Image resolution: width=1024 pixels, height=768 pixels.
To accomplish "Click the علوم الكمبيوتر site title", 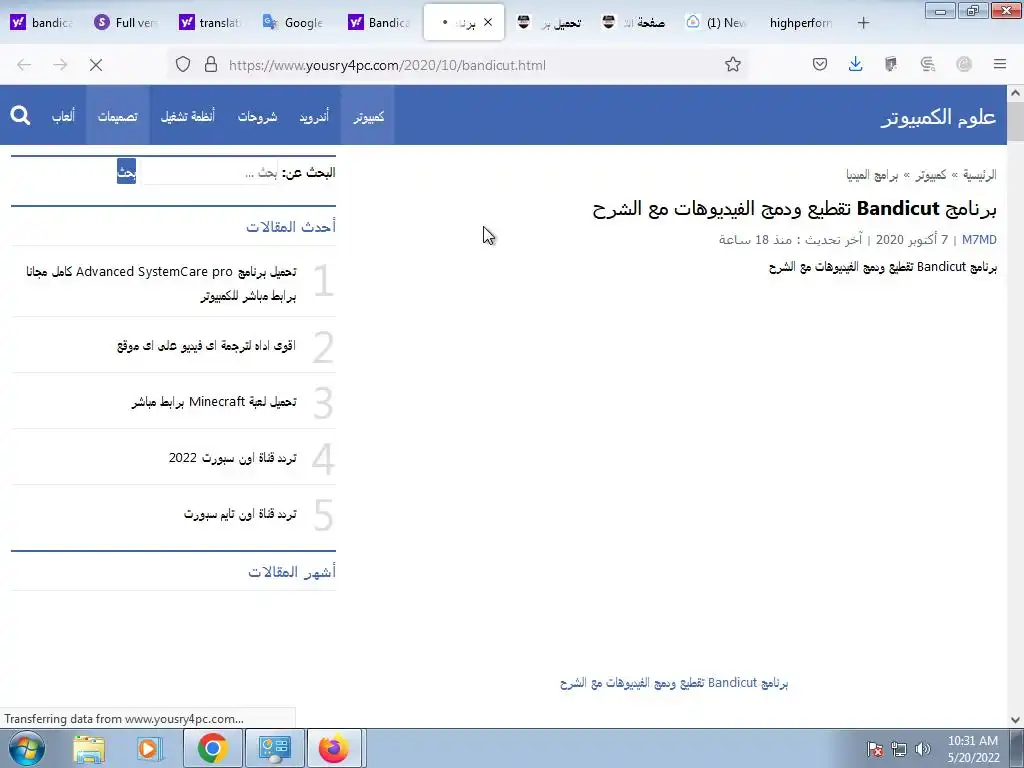I will coord(938,117).
